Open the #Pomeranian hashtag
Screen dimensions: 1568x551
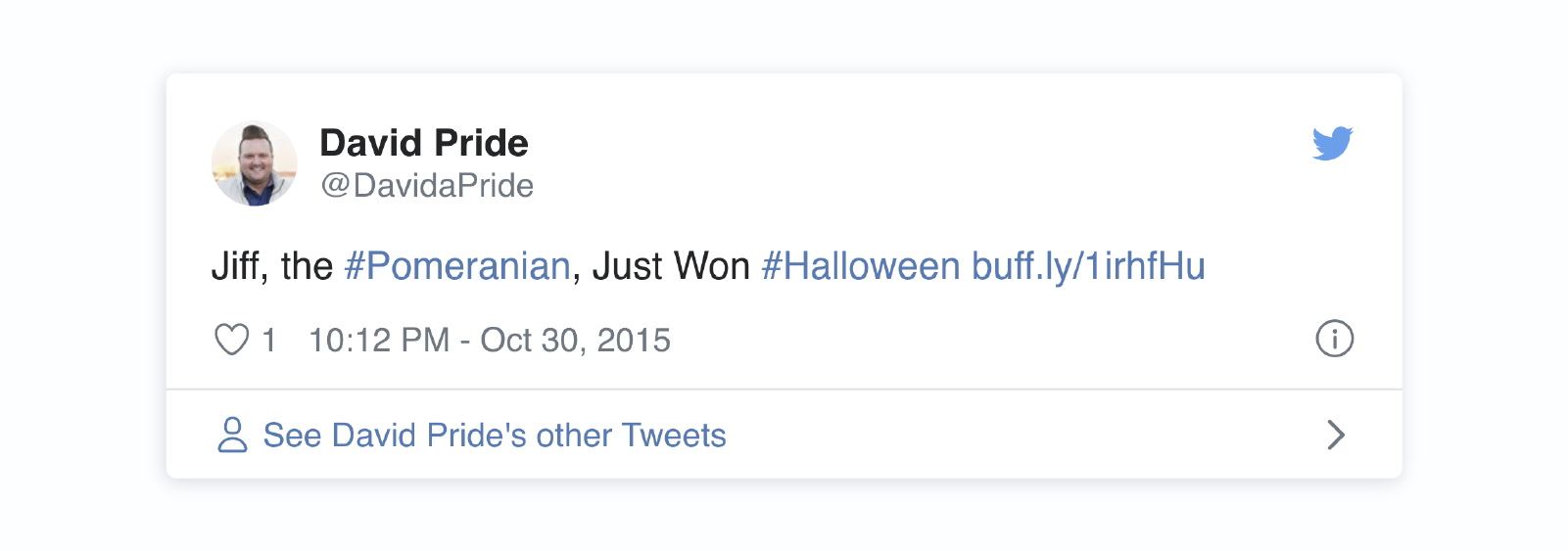[x=457, y=266]
